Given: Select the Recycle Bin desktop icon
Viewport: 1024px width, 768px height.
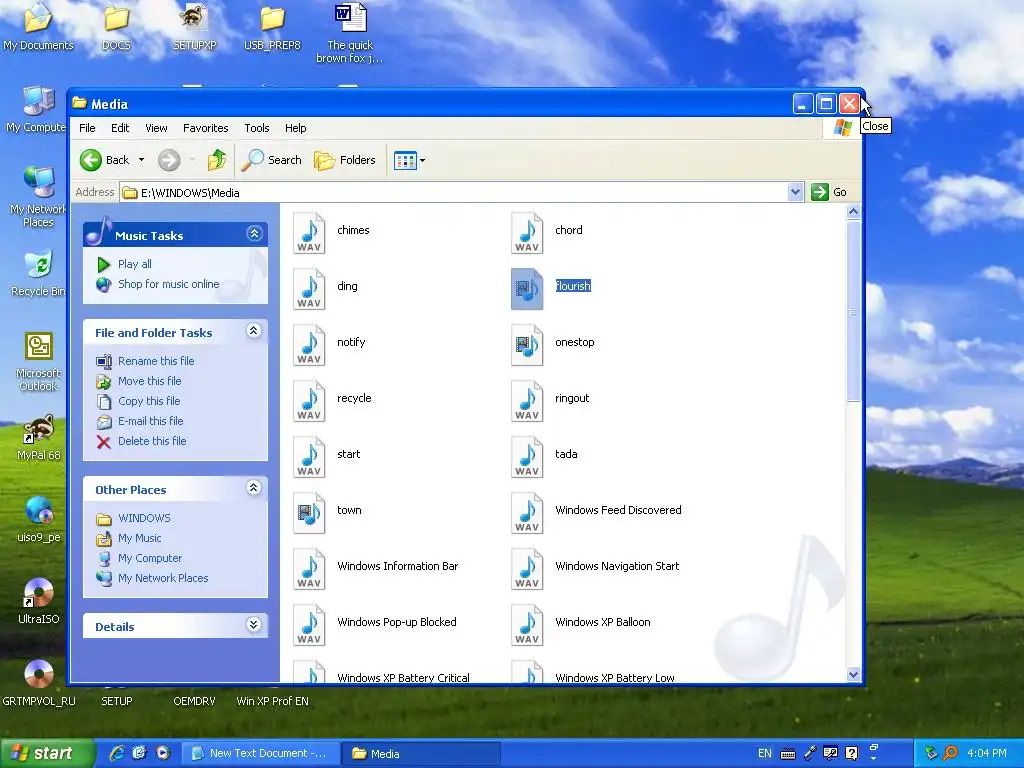Looking at the screenshot, I should point(39,273).
